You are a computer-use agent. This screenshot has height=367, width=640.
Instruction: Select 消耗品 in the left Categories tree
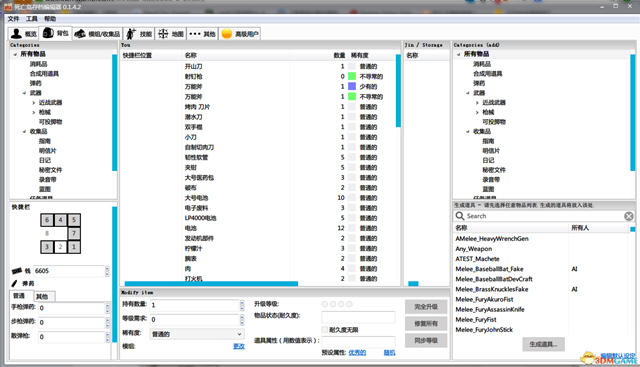tap(38, 64)
